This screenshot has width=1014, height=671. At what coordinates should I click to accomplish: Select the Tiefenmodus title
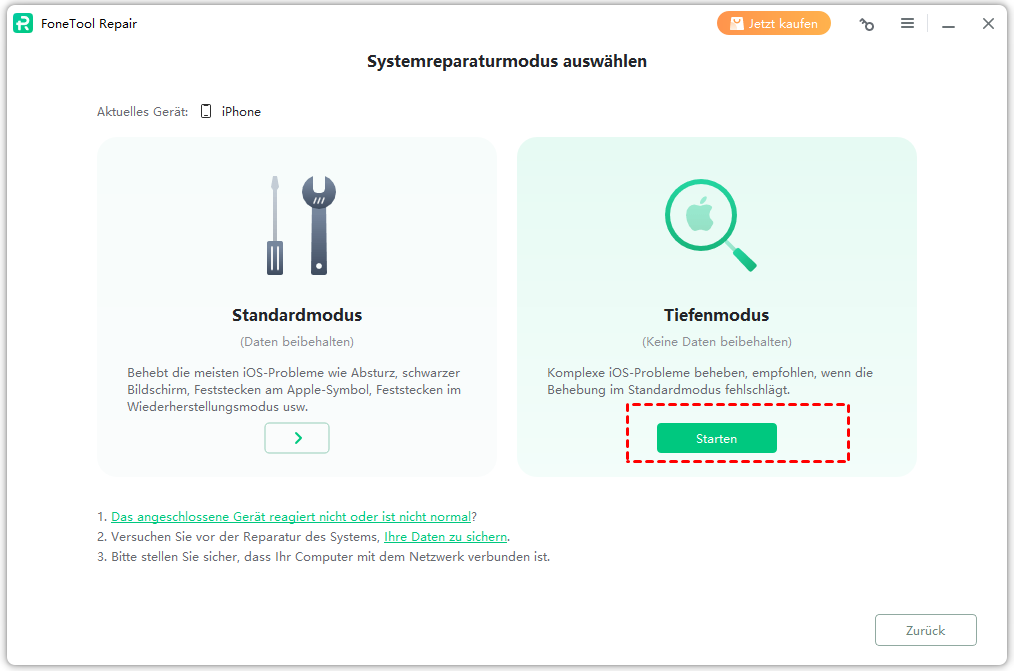pos(716,315)
